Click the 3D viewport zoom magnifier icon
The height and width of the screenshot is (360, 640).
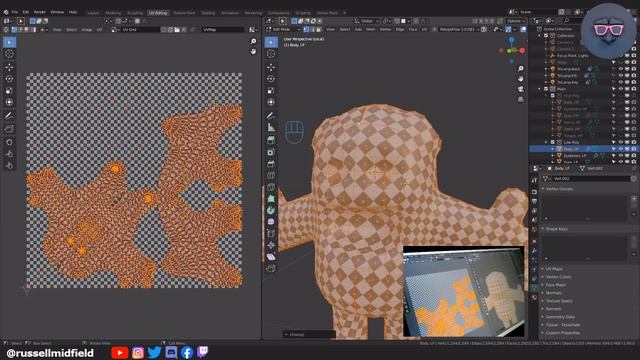[x=520, y=69]
